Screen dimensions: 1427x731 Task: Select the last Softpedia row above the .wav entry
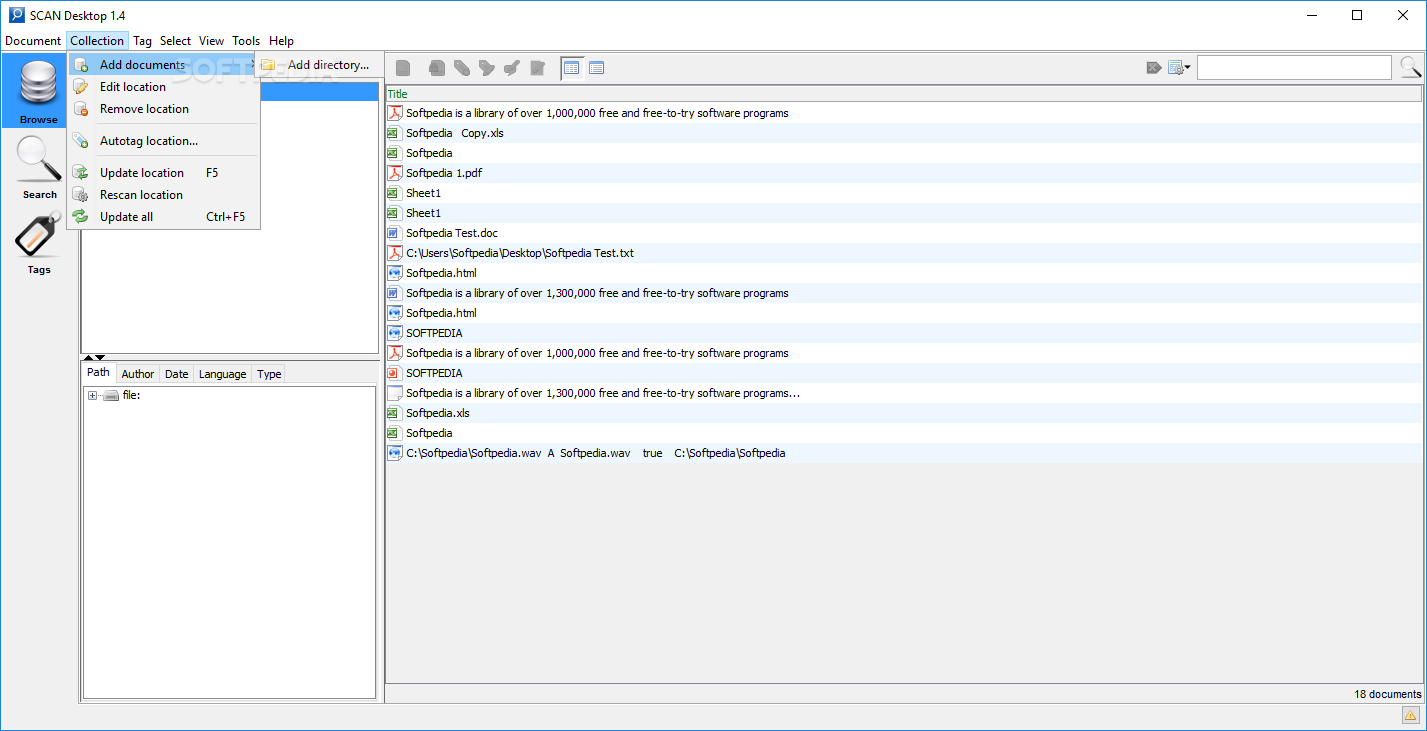(903, 433)
